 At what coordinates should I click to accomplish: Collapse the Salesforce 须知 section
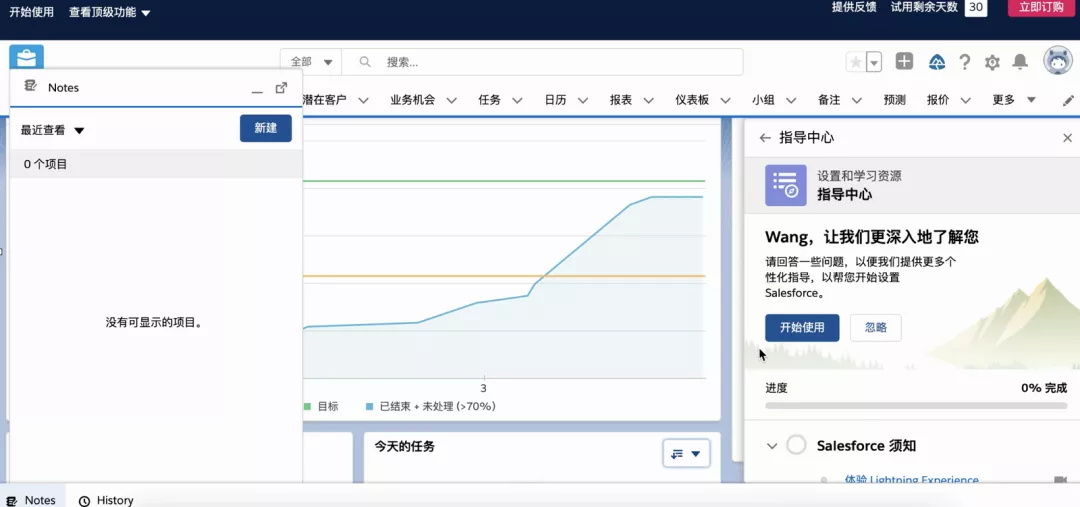tap(772, 446)
